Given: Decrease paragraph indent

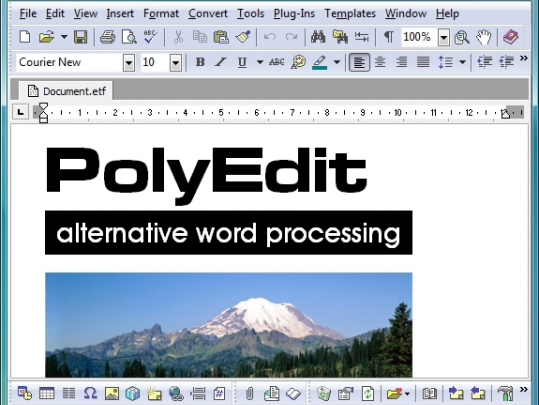Looking at the screenshot, I should [x=485, y=62].
